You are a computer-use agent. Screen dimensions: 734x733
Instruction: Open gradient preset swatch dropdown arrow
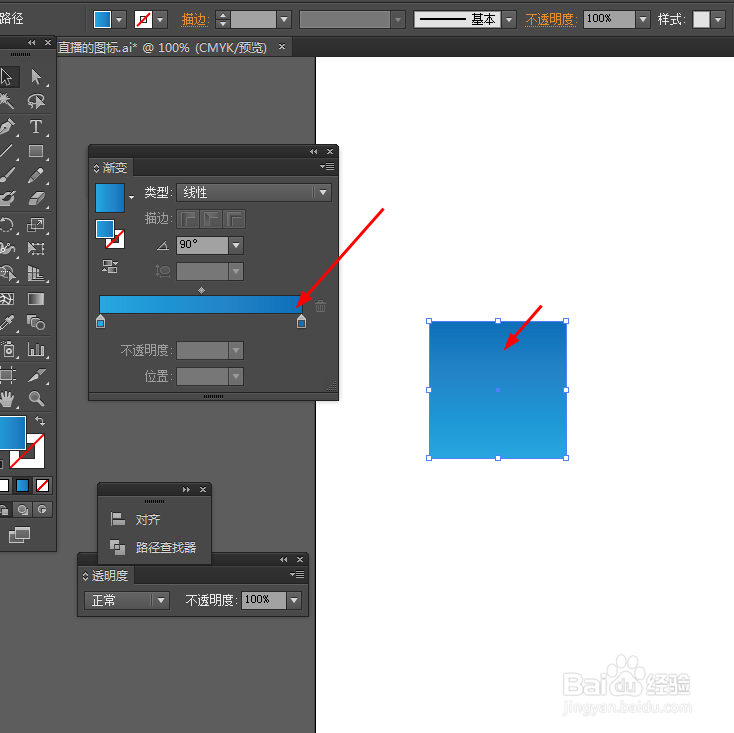click(x=132, y=197)
